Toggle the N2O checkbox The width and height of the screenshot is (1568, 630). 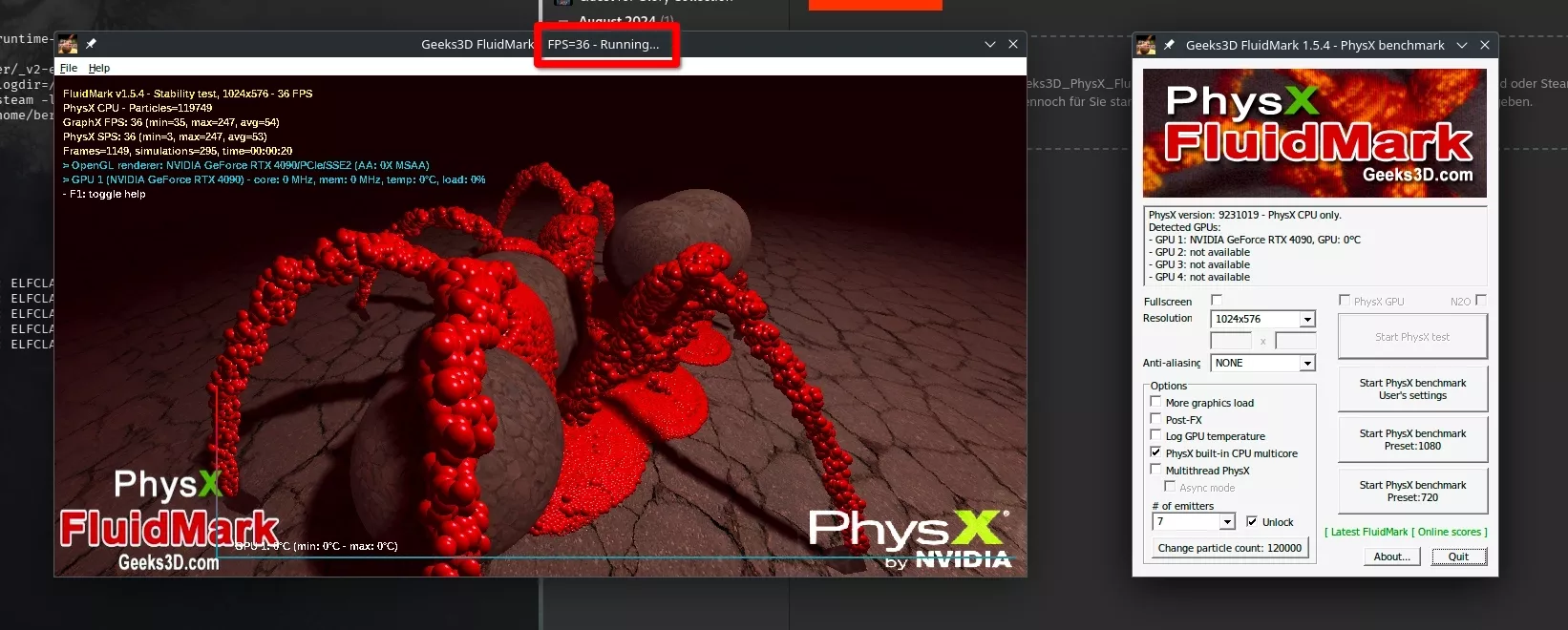tap(1480, 301)
